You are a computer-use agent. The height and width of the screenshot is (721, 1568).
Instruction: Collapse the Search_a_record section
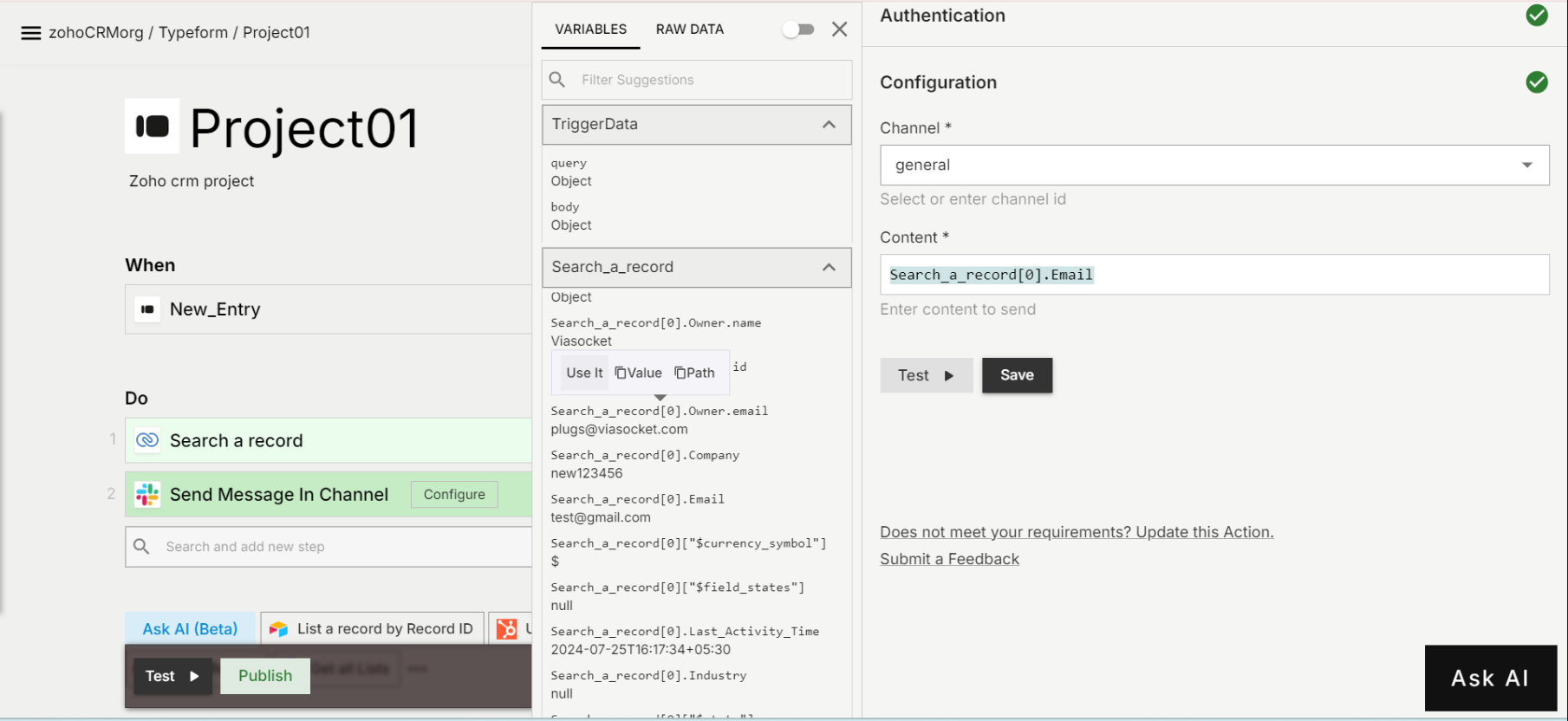[x=829, y=267]
